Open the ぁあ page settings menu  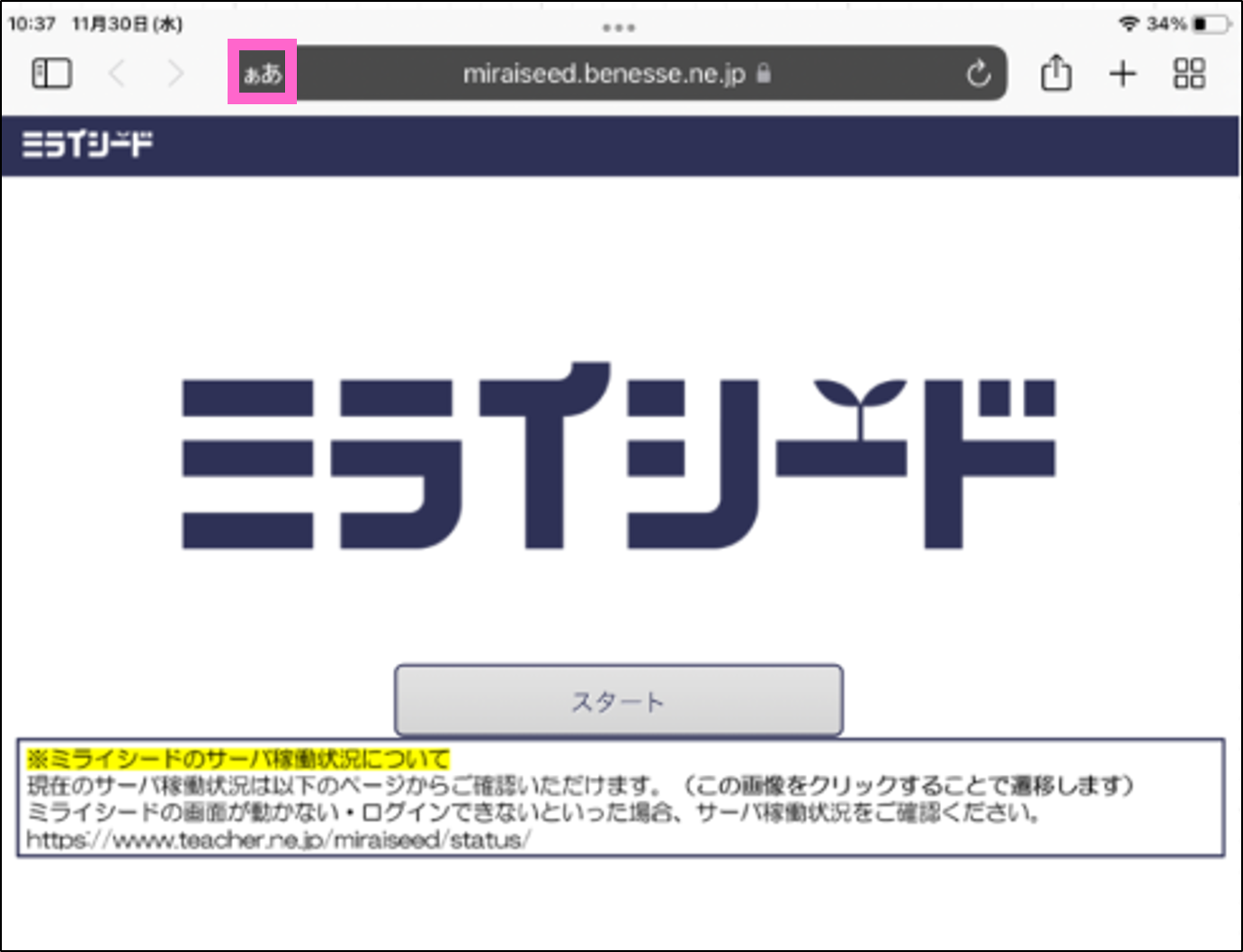click(263, 73)
